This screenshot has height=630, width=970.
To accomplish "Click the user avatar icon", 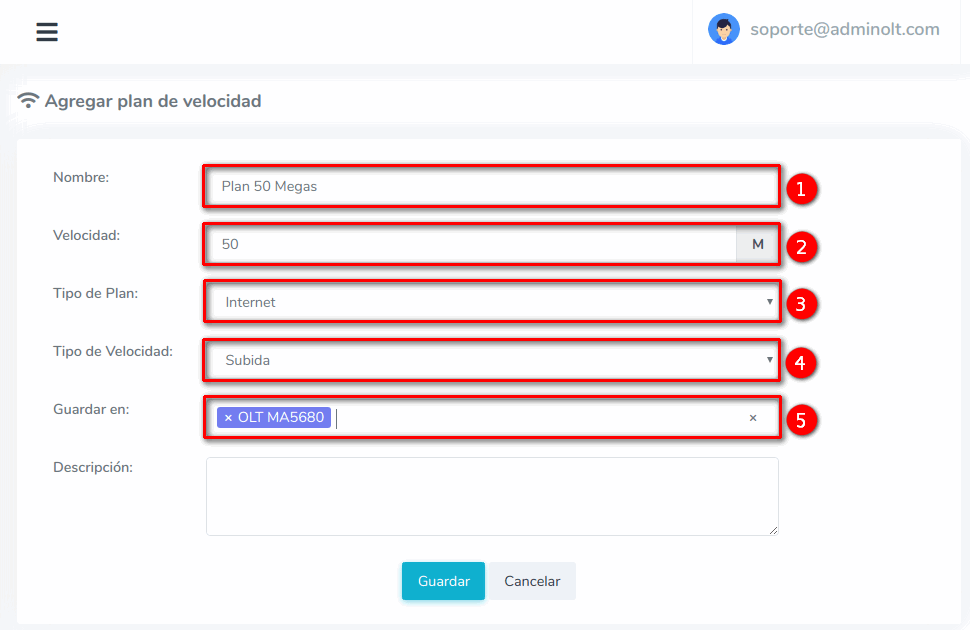I will [723, 30].
